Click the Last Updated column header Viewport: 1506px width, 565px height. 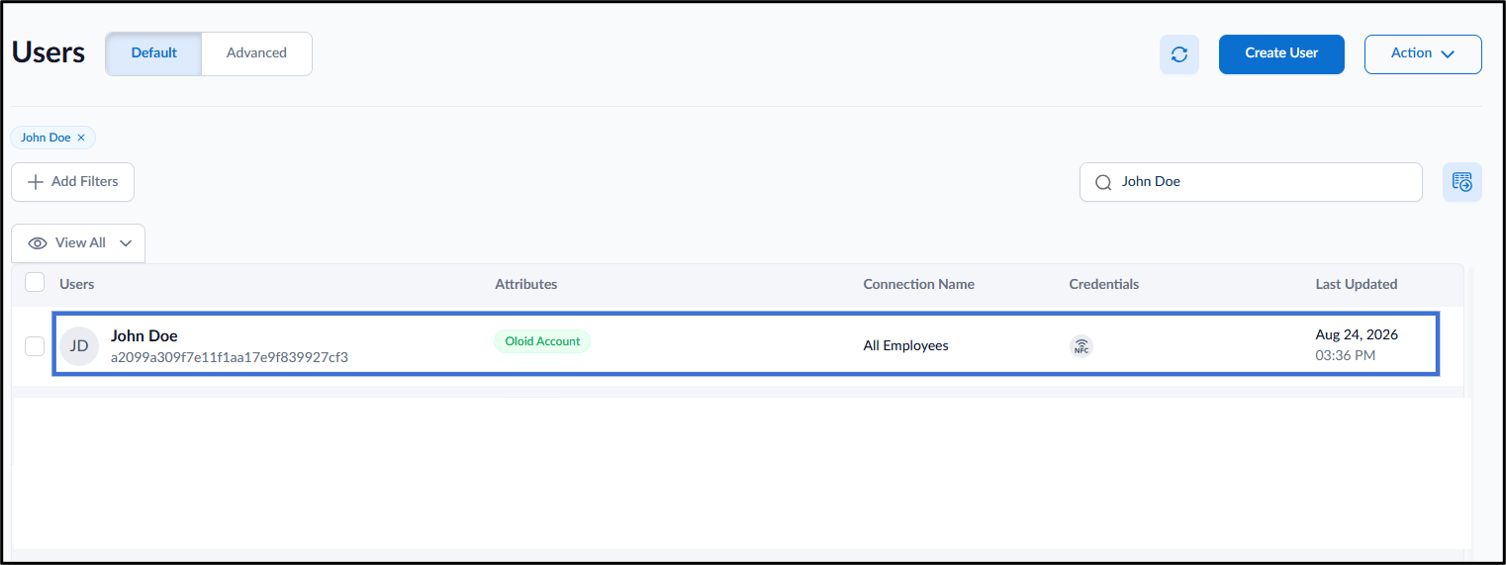tap(1356, 284)
